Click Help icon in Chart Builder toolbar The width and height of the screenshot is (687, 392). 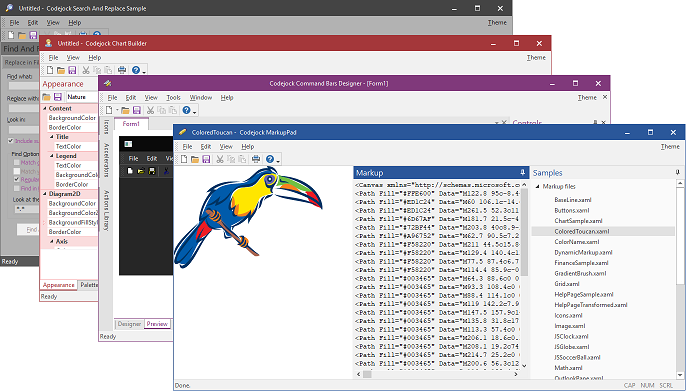pos(136,70)
